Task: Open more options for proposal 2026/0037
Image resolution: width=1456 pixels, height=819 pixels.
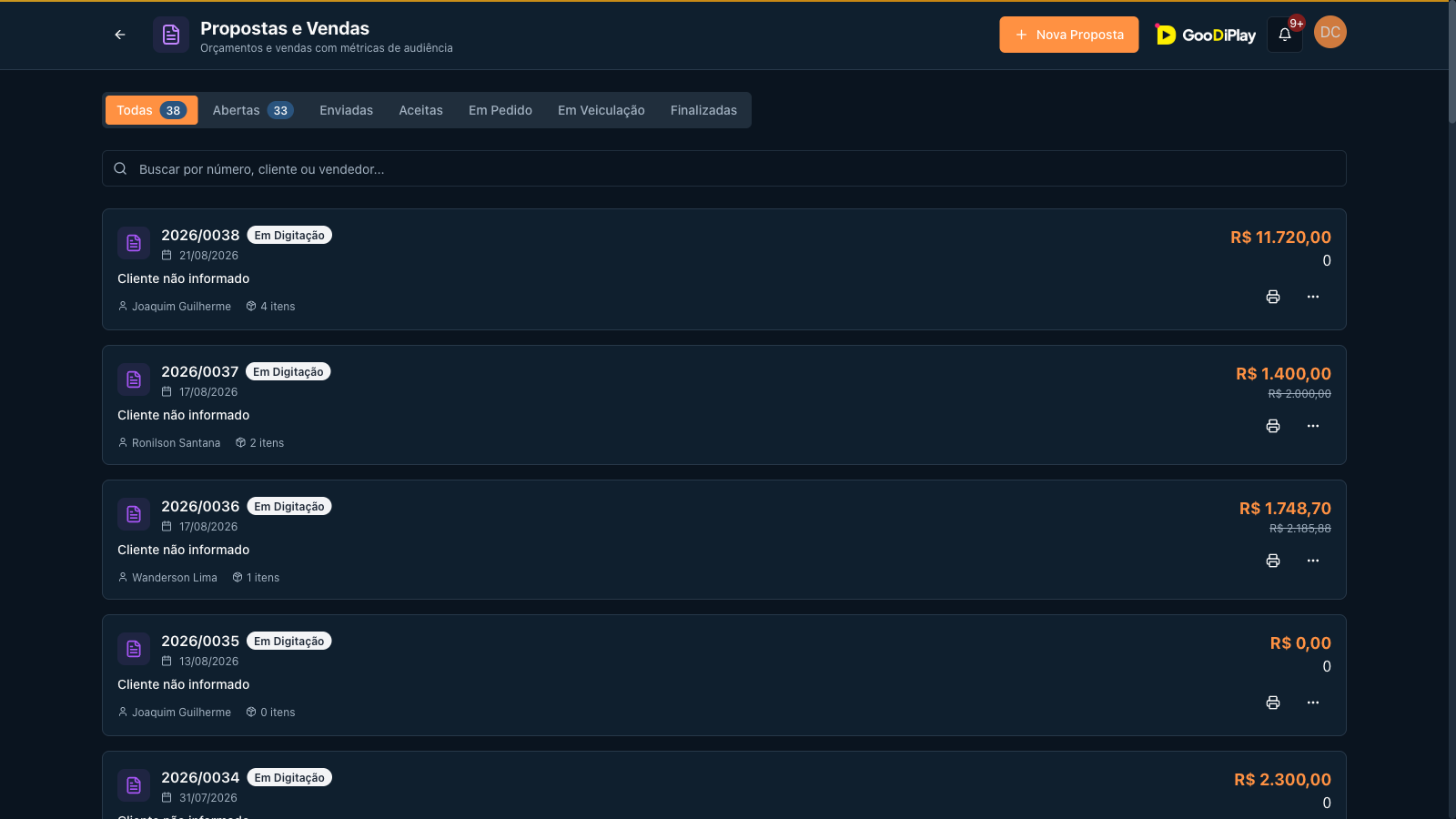Action: click(x=1313, y=426)
